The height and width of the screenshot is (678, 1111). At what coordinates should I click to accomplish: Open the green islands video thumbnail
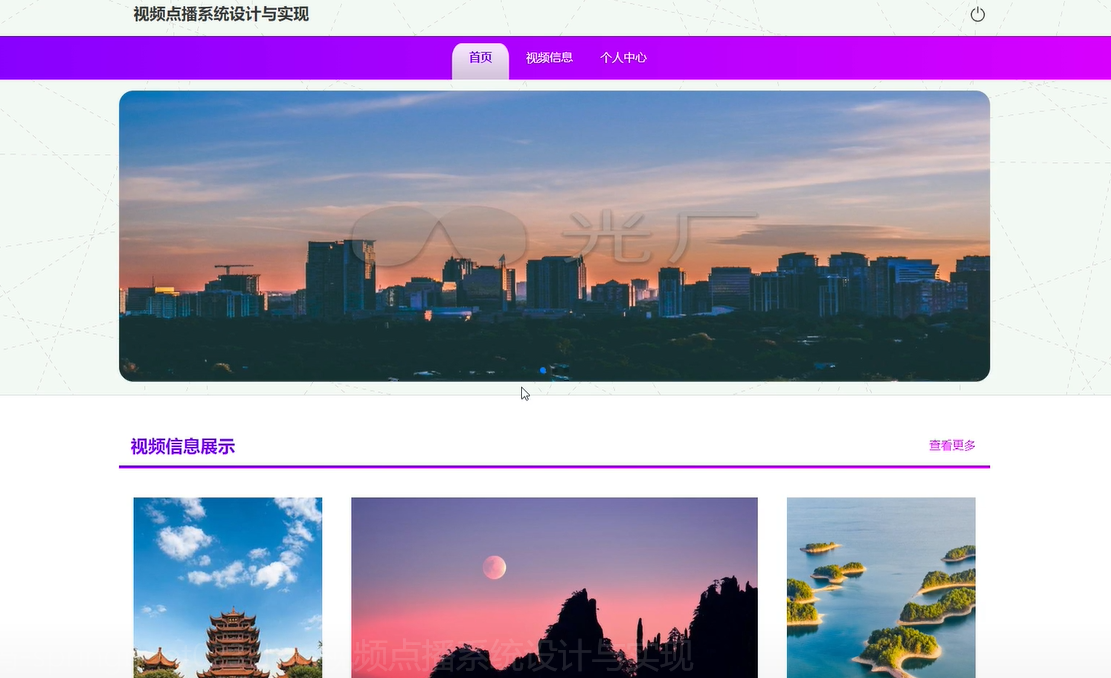pos(881,587)
